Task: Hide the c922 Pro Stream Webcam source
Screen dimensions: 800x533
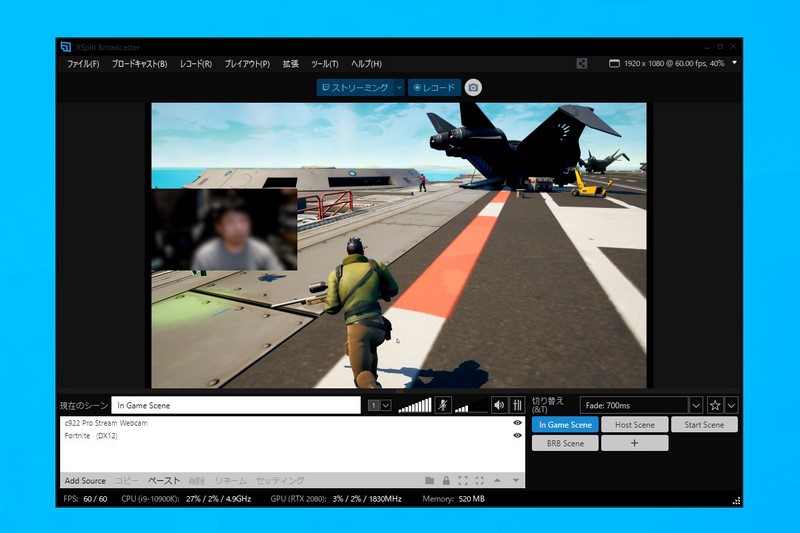Action: 517,423
